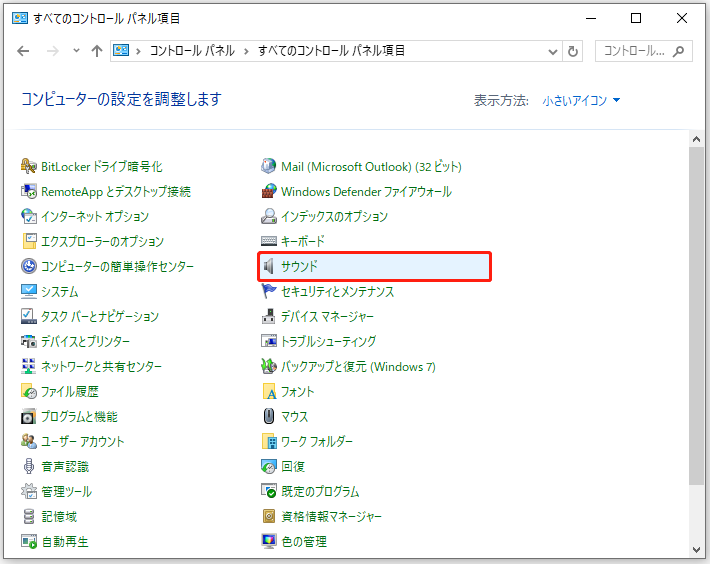This screenshot has width=710, height=564.
Task: Open the 資格情報マネージャー safe icon
Action: [269, 516]
